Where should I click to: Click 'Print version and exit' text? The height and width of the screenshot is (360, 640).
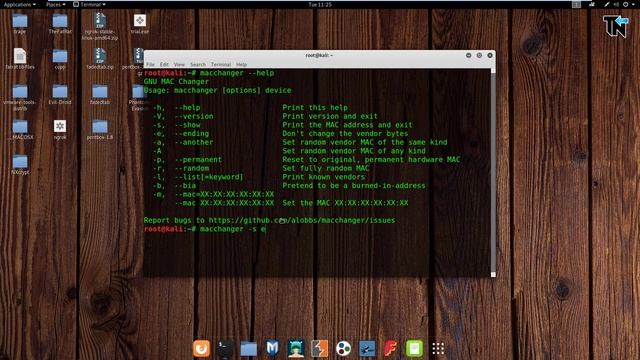330,116
